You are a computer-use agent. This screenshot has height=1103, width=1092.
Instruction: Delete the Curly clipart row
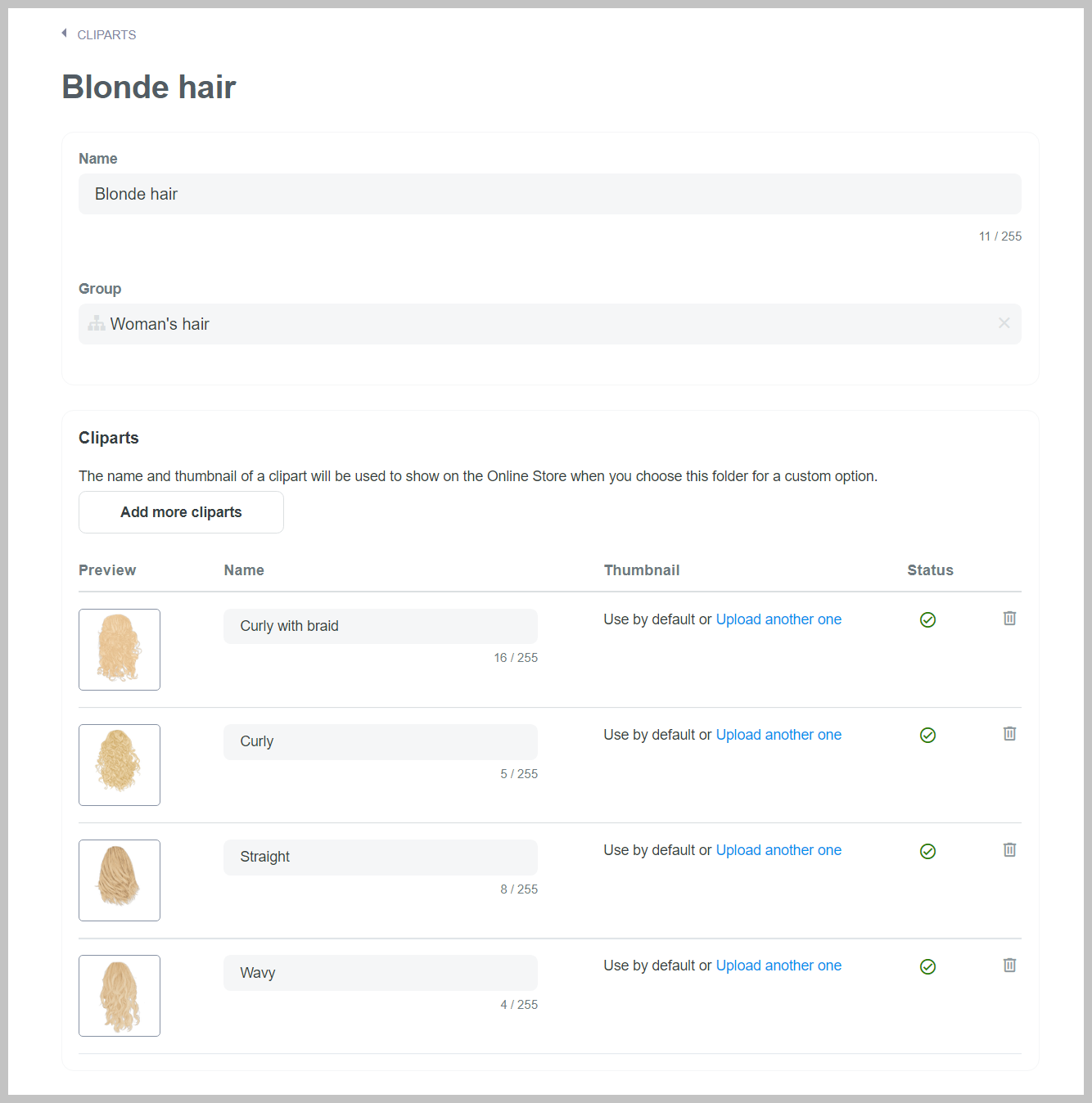(x=1009, y=734)
